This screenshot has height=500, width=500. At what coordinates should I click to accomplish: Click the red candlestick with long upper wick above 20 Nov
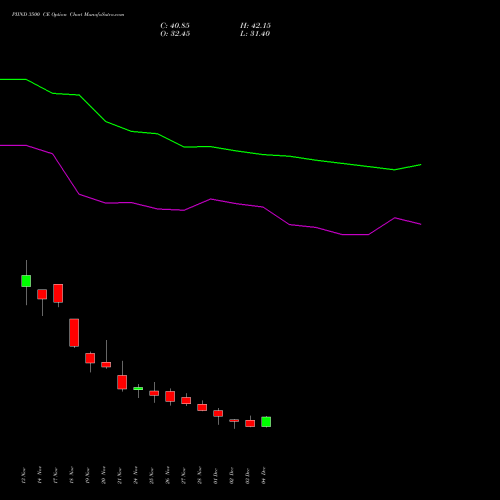(106, 365)
